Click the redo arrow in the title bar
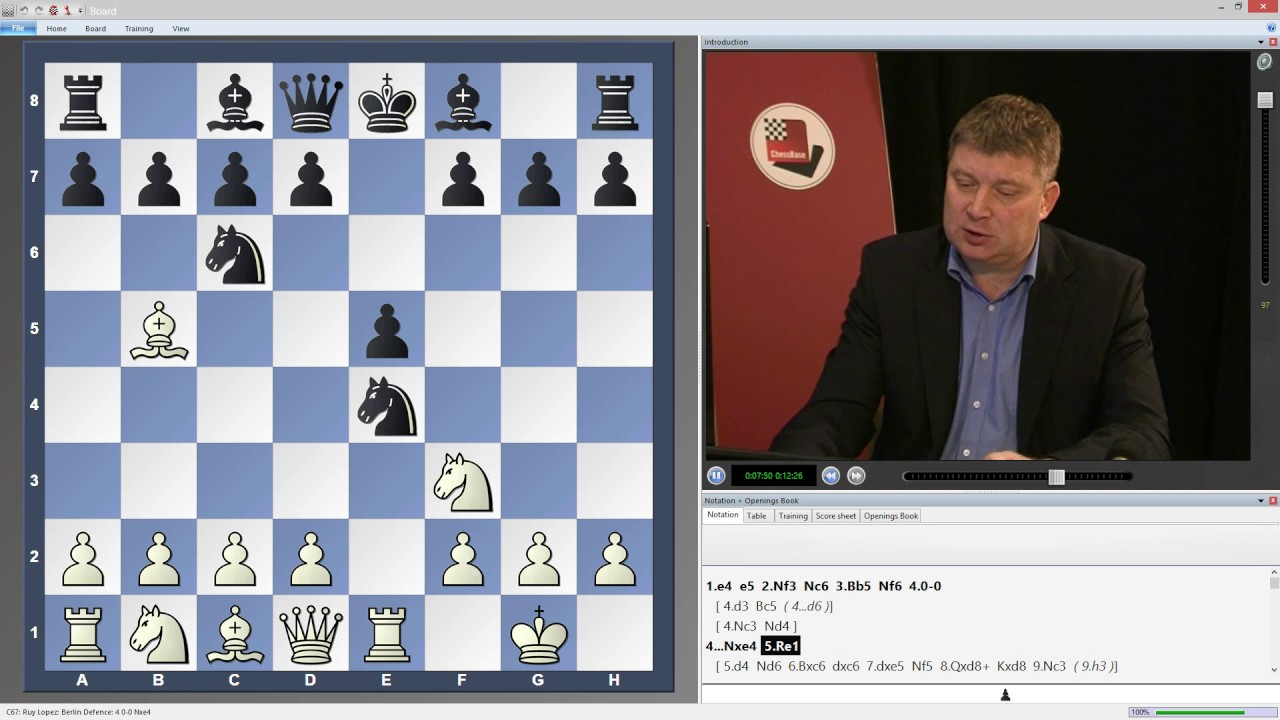This screenshot has width=1280, height=720. pyautogui.click(x=38, y=10)
